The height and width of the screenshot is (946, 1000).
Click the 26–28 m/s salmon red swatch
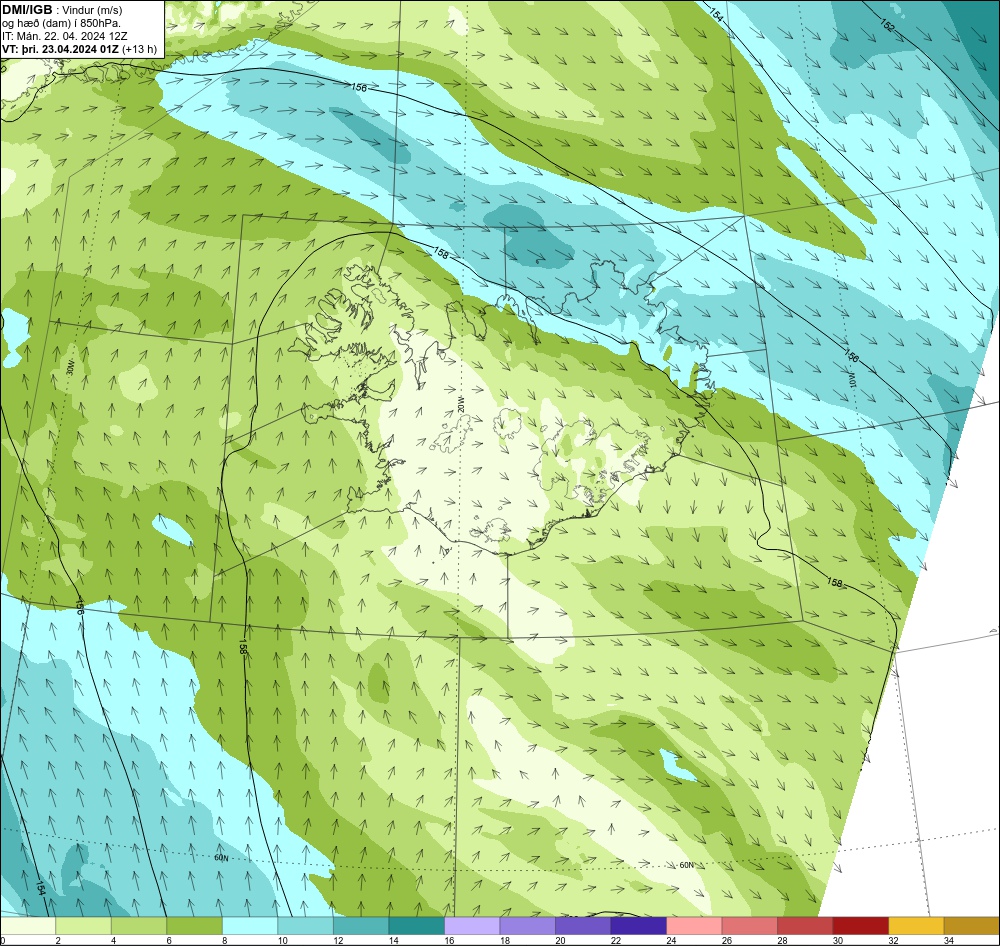[x=749, y=925]
